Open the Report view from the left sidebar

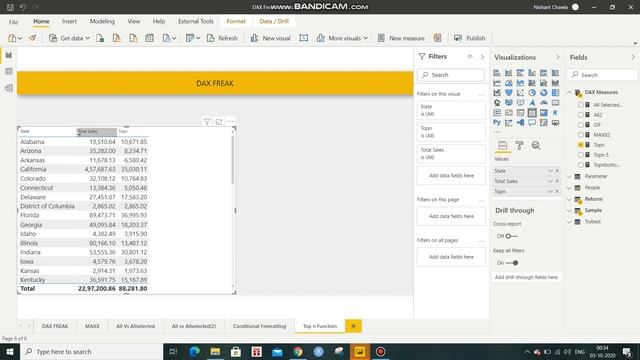pos(9,55)
